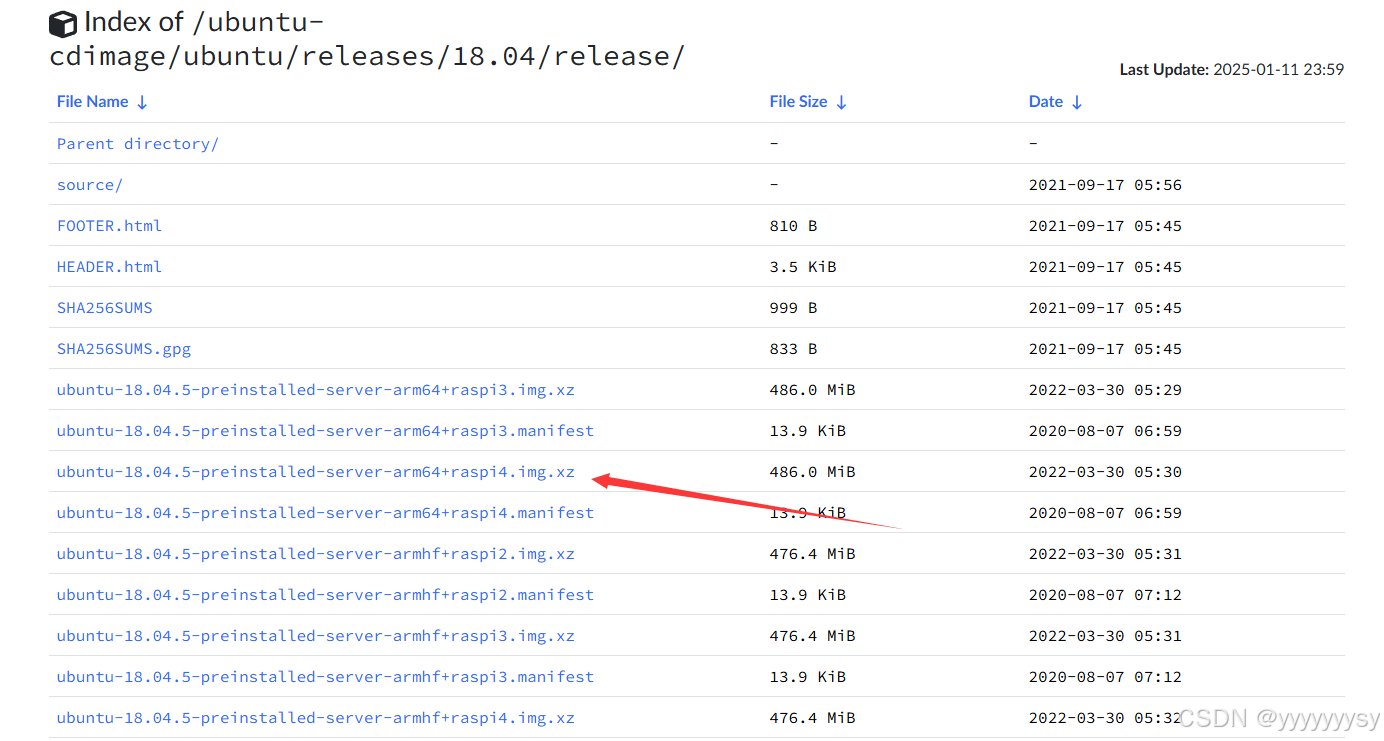Select the 476.4 MiB size of armhf+raspi2 image
The height and width of the screenshot is (741, 1384).
812,554
